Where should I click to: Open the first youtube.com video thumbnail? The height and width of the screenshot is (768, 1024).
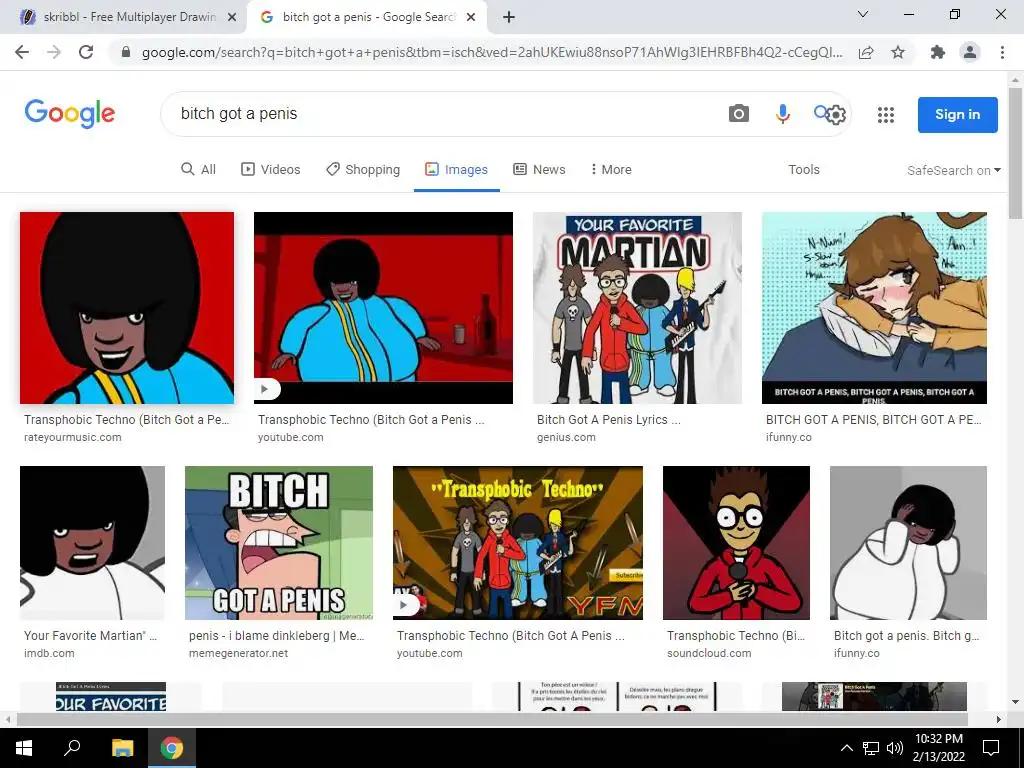tap(383, 308)
